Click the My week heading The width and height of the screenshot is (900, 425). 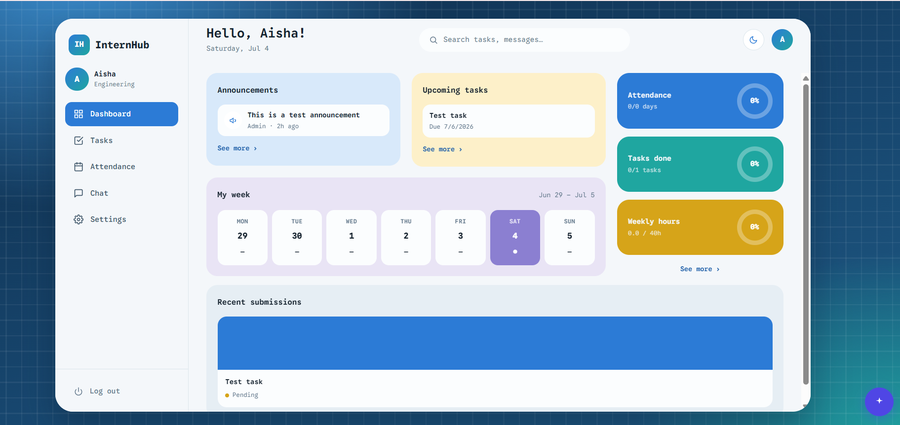point(234,195)
